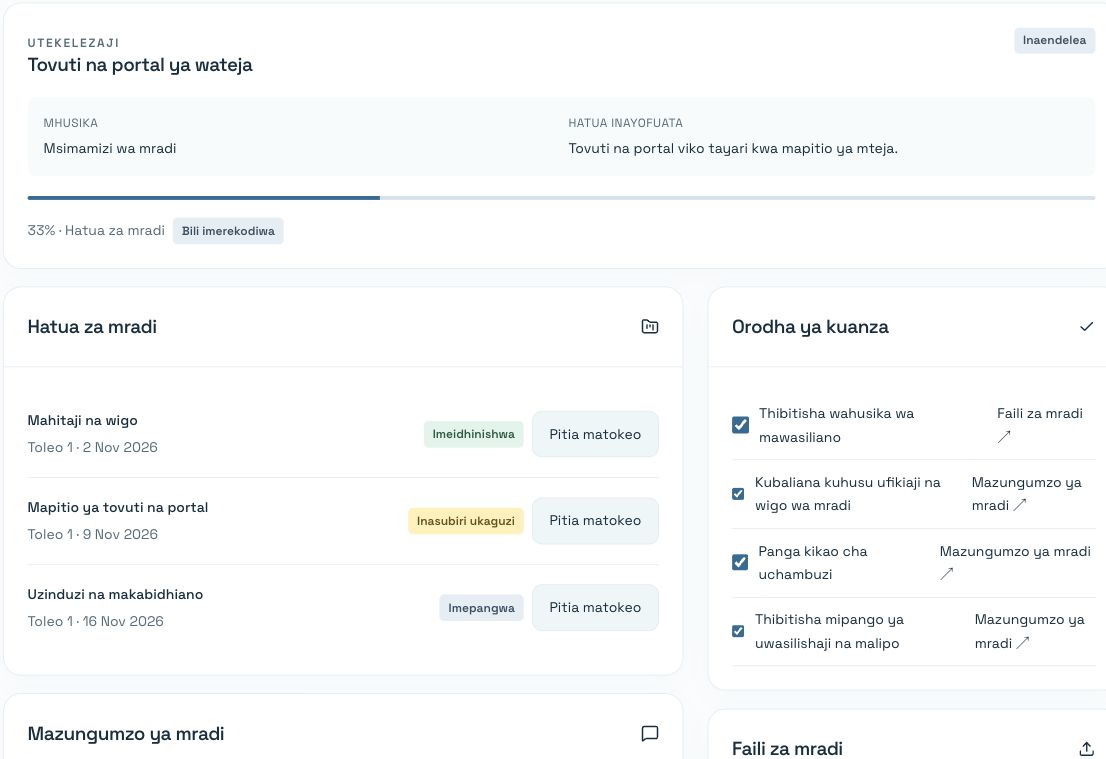
Task: Click the Panga kikao cha uchambuzi checklist text
Action: (x=813, y=563)
